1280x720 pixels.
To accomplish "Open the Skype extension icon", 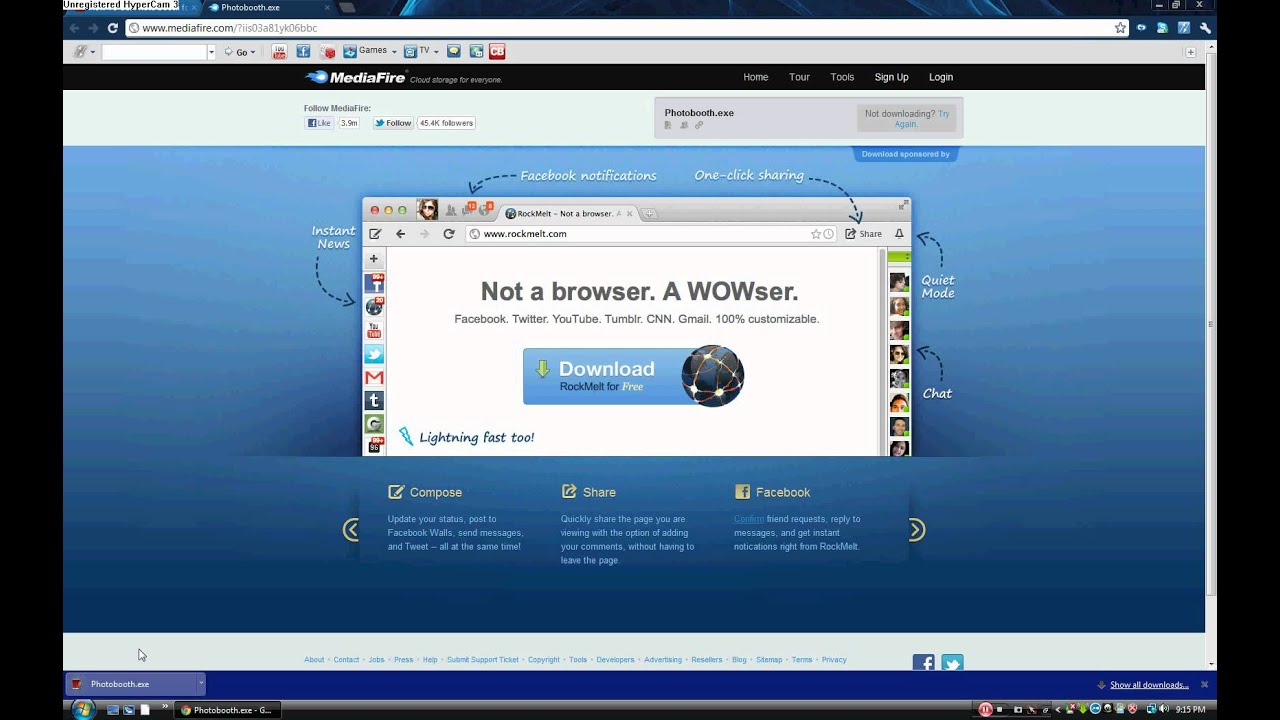I will pyautogui.click(x=1162, y=28).
